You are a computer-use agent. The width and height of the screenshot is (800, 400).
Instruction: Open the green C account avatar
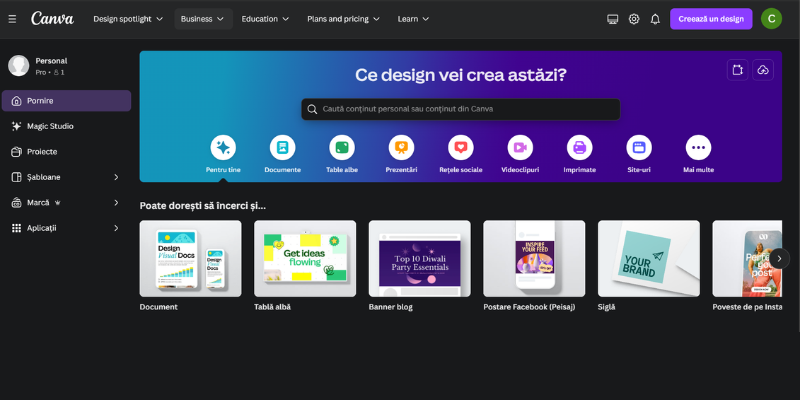click(x=771, y=19)
